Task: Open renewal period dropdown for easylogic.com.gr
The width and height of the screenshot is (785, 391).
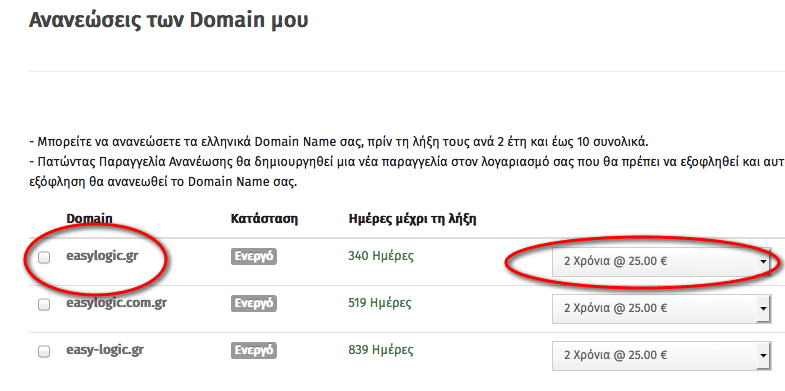Action: [661, 308]
